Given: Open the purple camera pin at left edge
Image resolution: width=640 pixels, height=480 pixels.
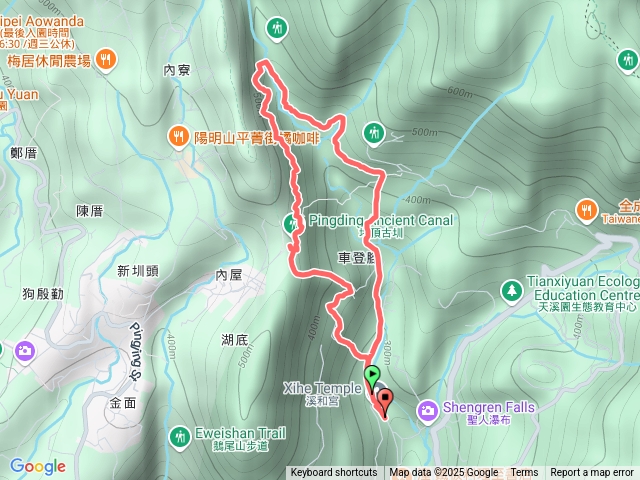Looking at the screenshot, I should click(x=25, y=351).
